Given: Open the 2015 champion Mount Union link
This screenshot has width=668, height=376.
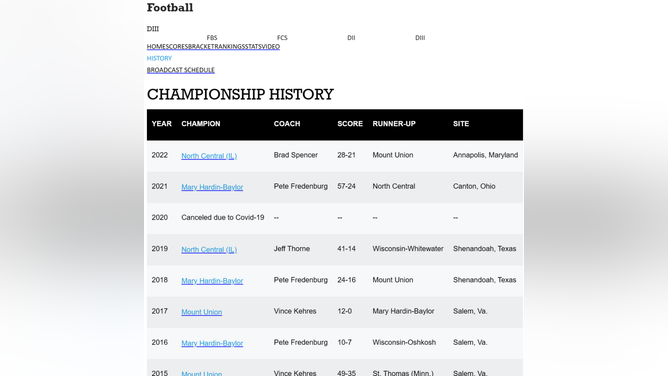Looking at the screenshot, I should (202, 373).
